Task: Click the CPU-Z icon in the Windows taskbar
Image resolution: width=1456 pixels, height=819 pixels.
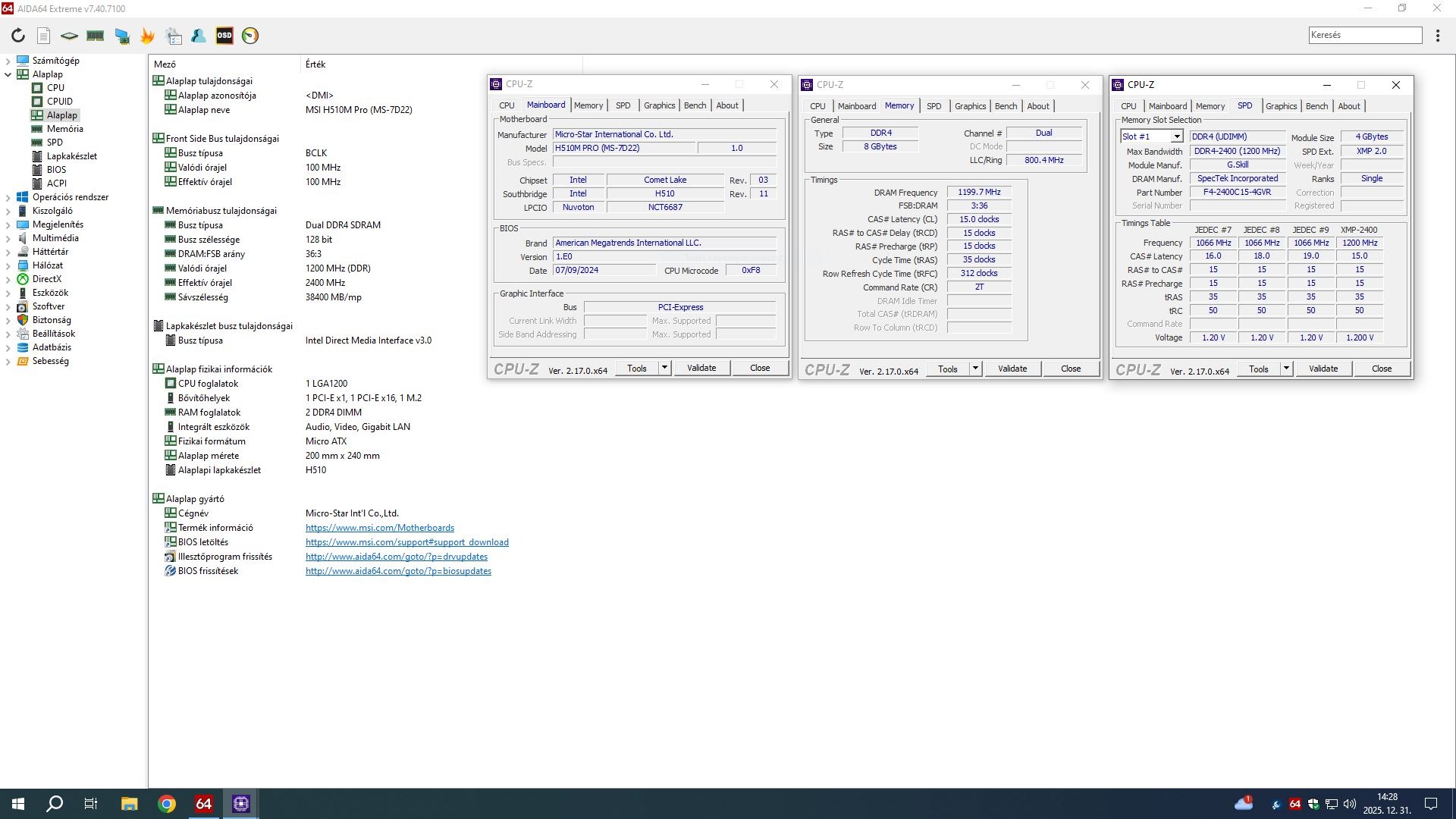Action: [x=241, y=804]
